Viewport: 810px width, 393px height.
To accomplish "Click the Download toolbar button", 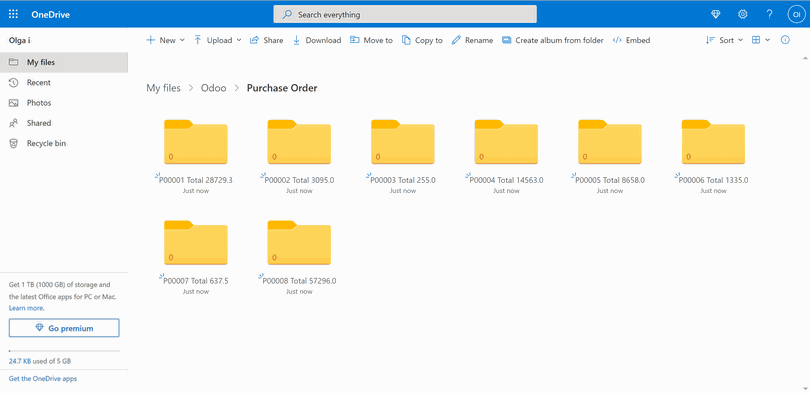I will pyautogui.click(x=317, y=40).
